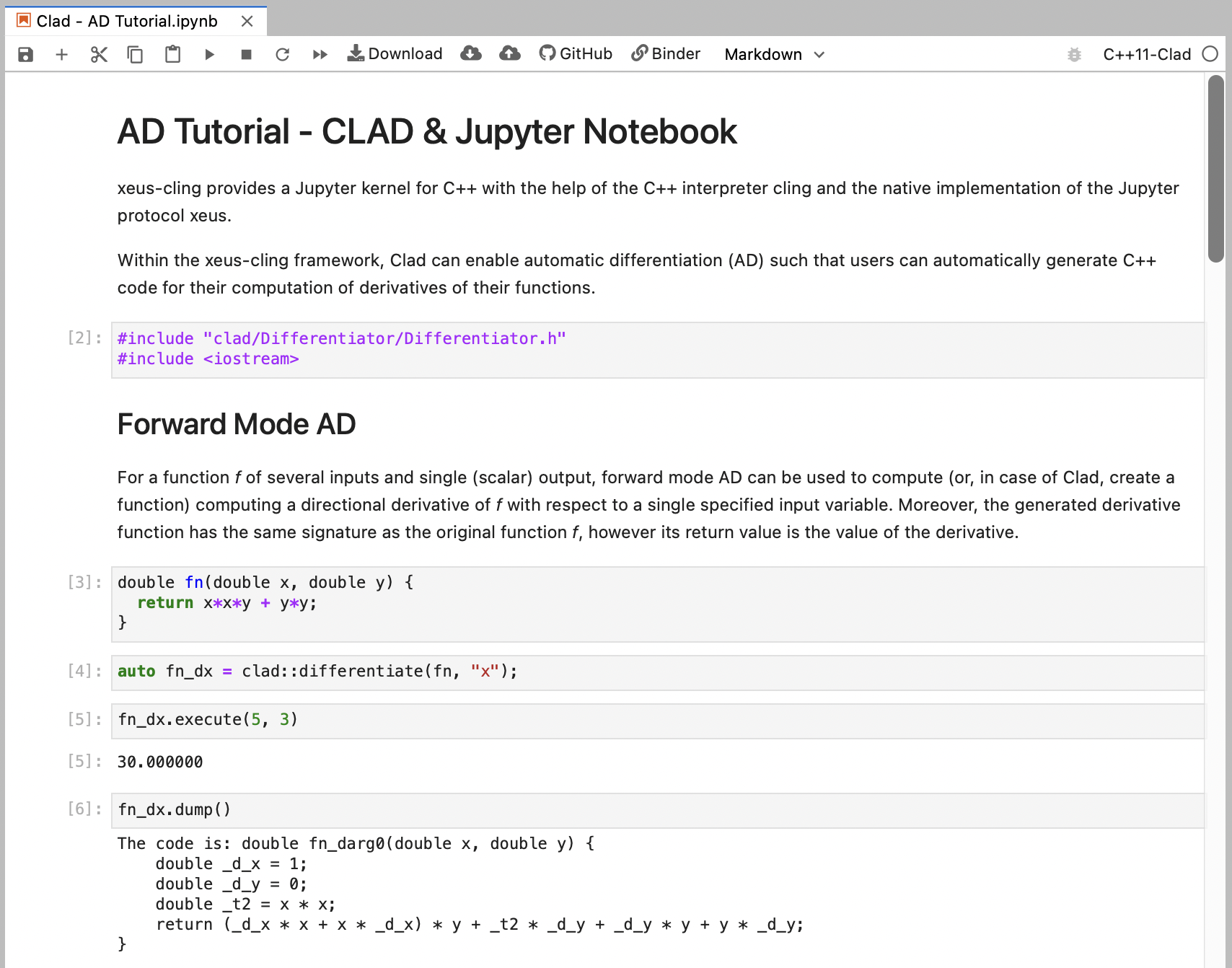The image size is (1232, 968).
Task: Click into the clad::differentiate code cell
Action: [x=658, y=672]
